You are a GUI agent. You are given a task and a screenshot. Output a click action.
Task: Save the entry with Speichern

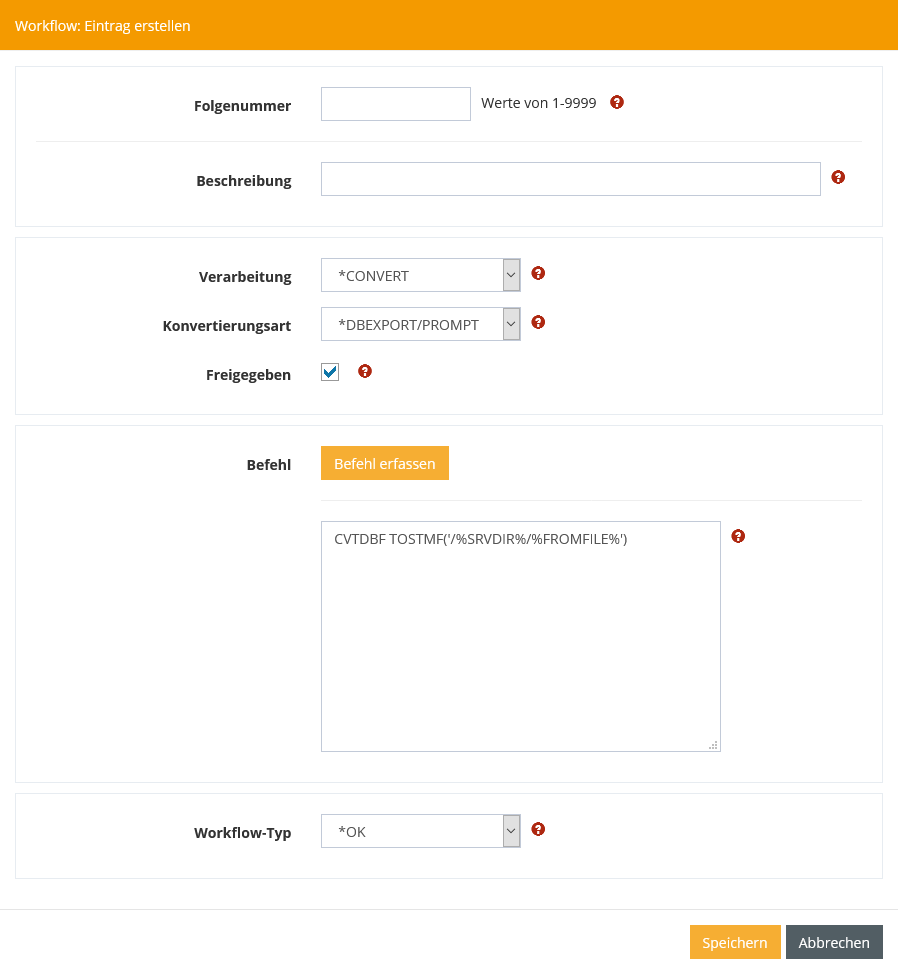coord(734,942)
